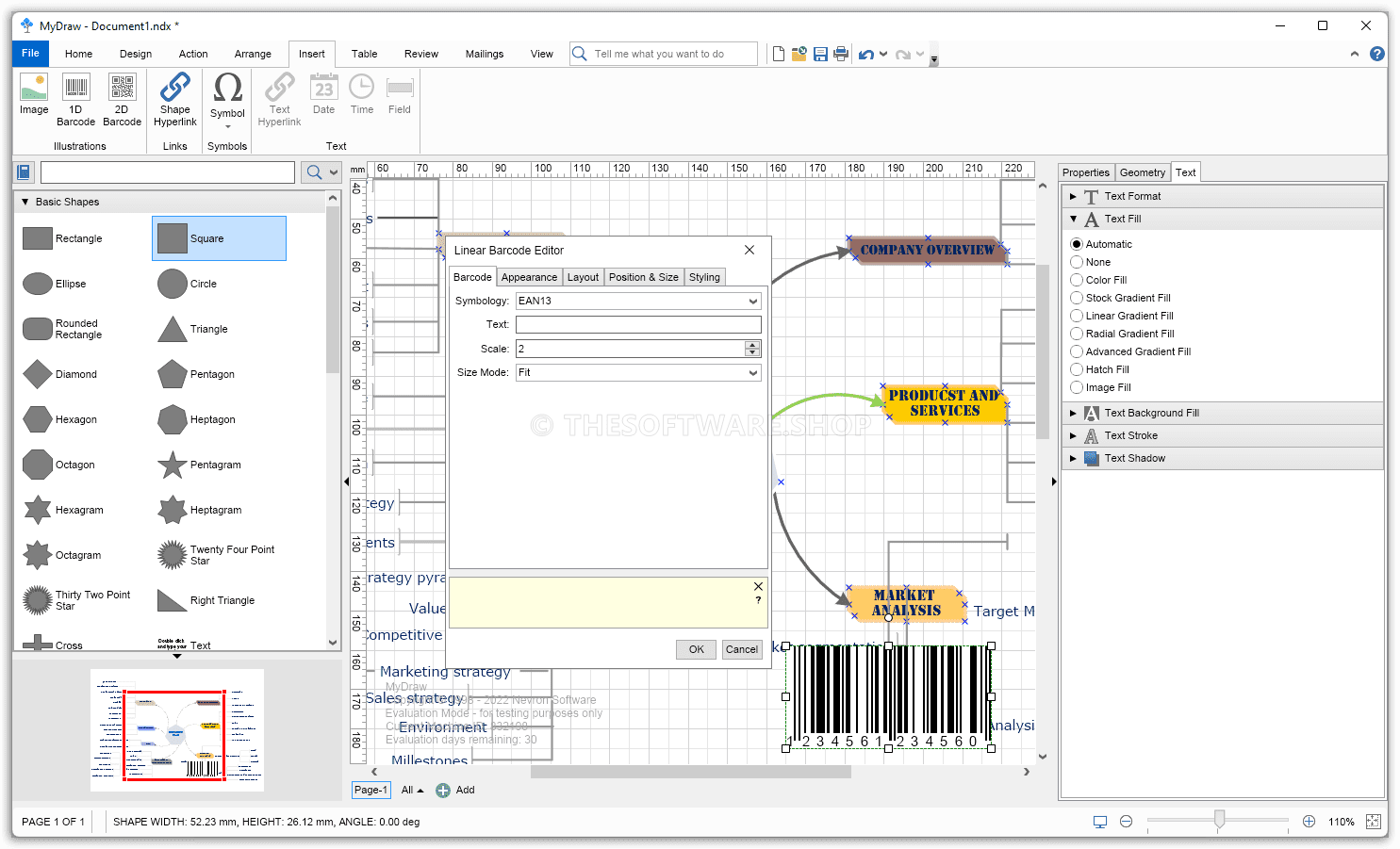
Task: Insert a Time field
Action: click(362, 94)
